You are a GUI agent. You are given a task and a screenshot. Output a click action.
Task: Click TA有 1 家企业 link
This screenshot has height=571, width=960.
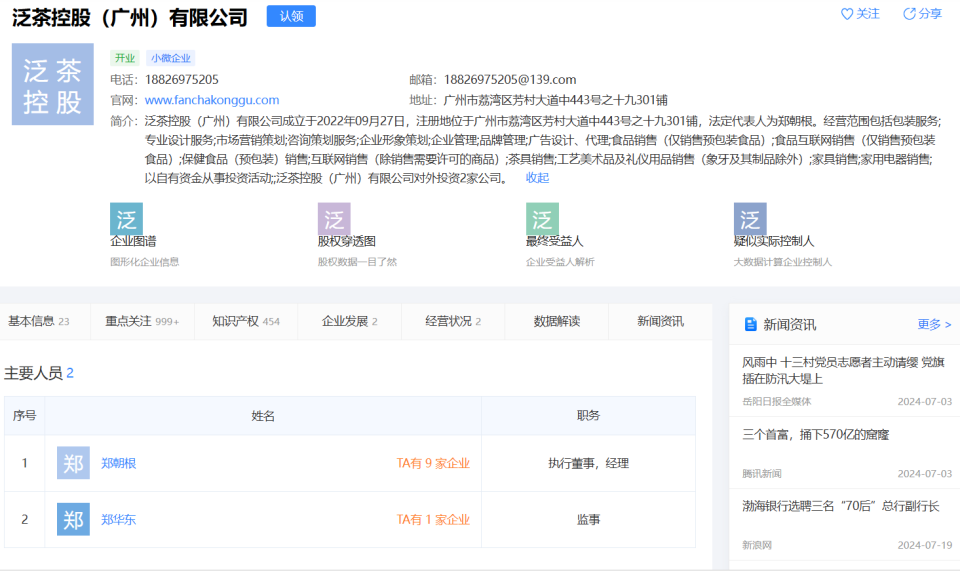433,520
